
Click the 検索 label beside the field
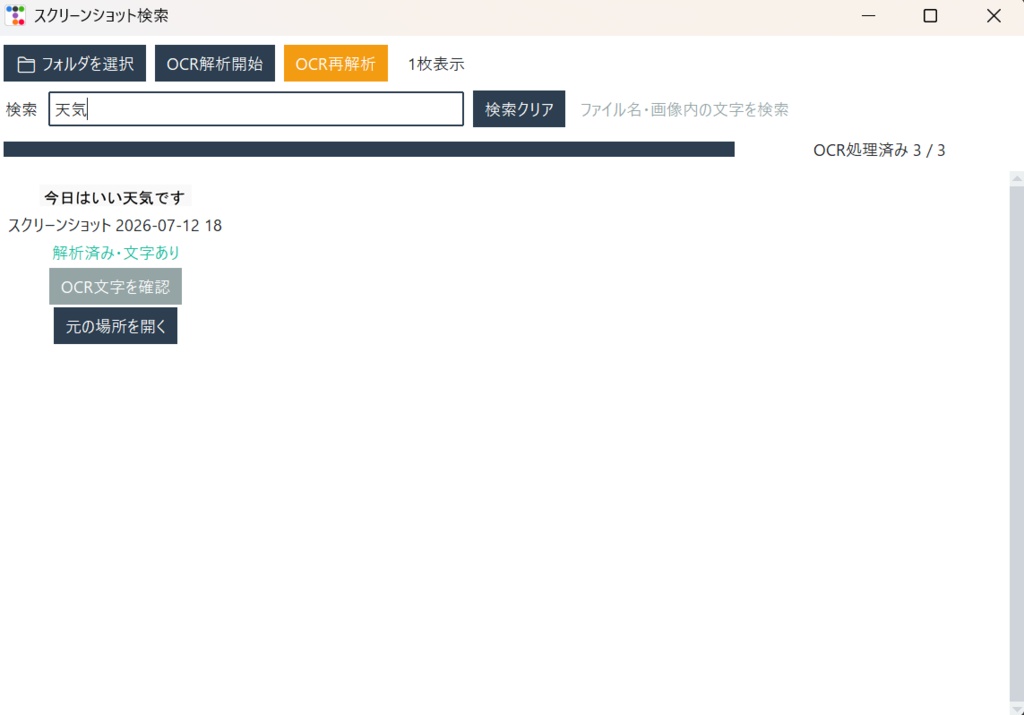(22, 110)
